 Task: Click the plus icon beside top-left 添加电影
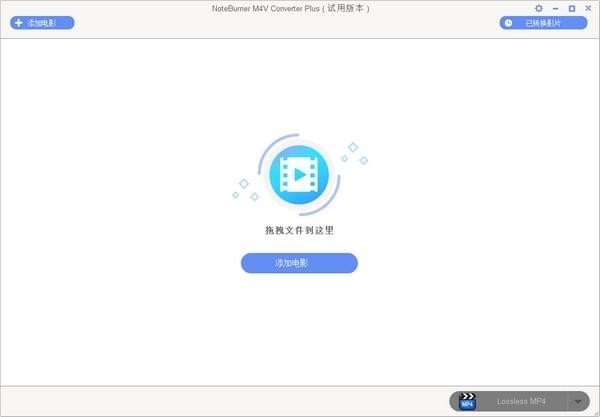click(18, 22)
